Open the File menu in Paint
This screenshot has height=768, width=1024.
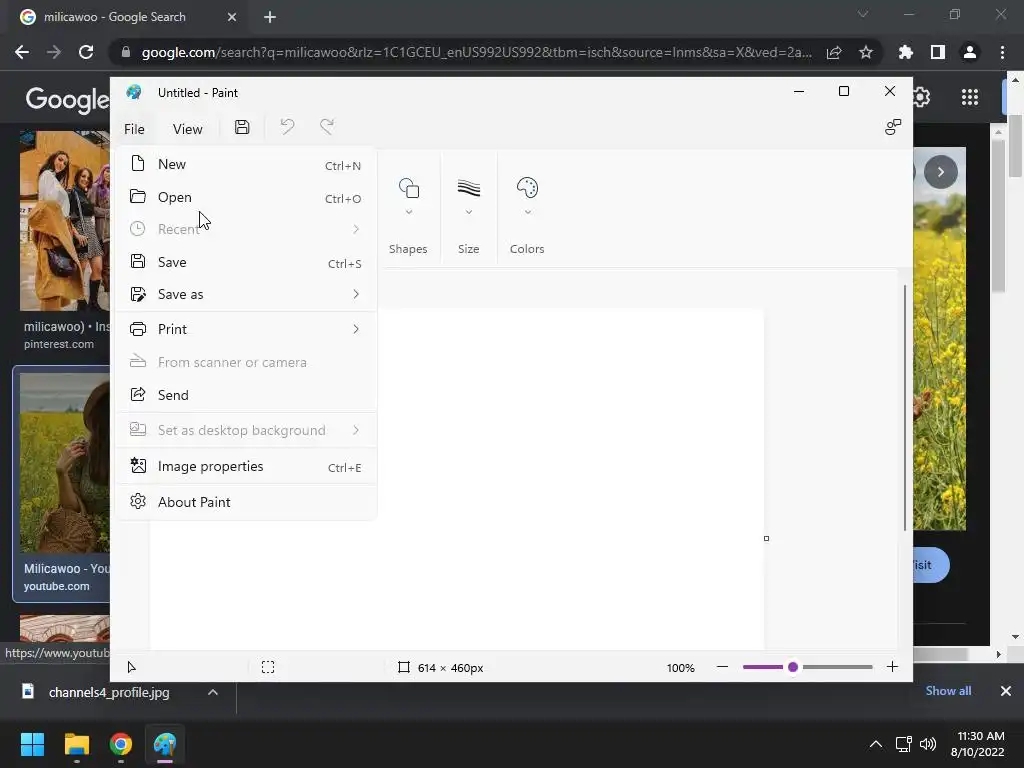pos(134,129)
